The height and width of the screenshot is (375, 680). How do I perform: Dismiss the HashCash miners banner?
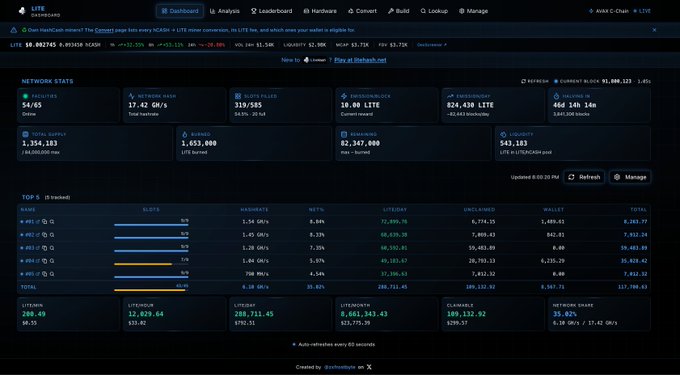pos(654,30)
